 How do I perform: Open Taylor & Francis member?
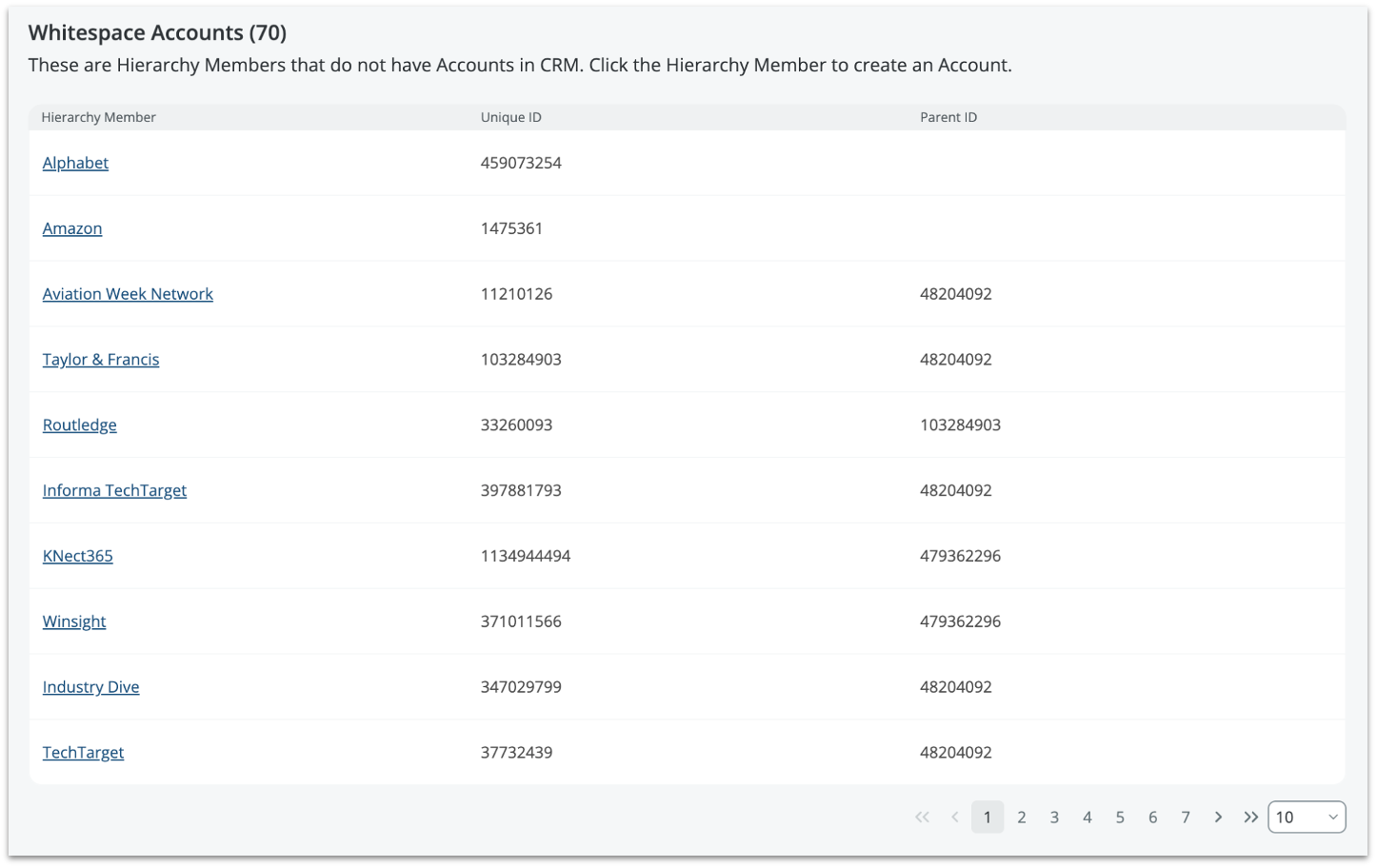pyautogui.click(x=101, y=360)
